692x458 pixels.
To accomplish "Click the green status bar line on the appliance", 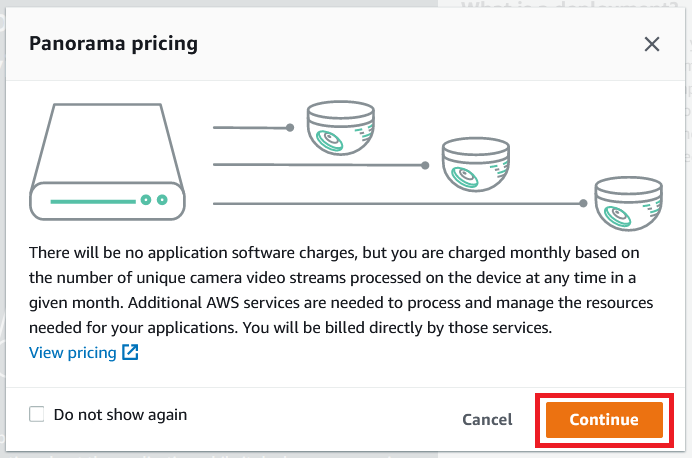I will point(93,202).
